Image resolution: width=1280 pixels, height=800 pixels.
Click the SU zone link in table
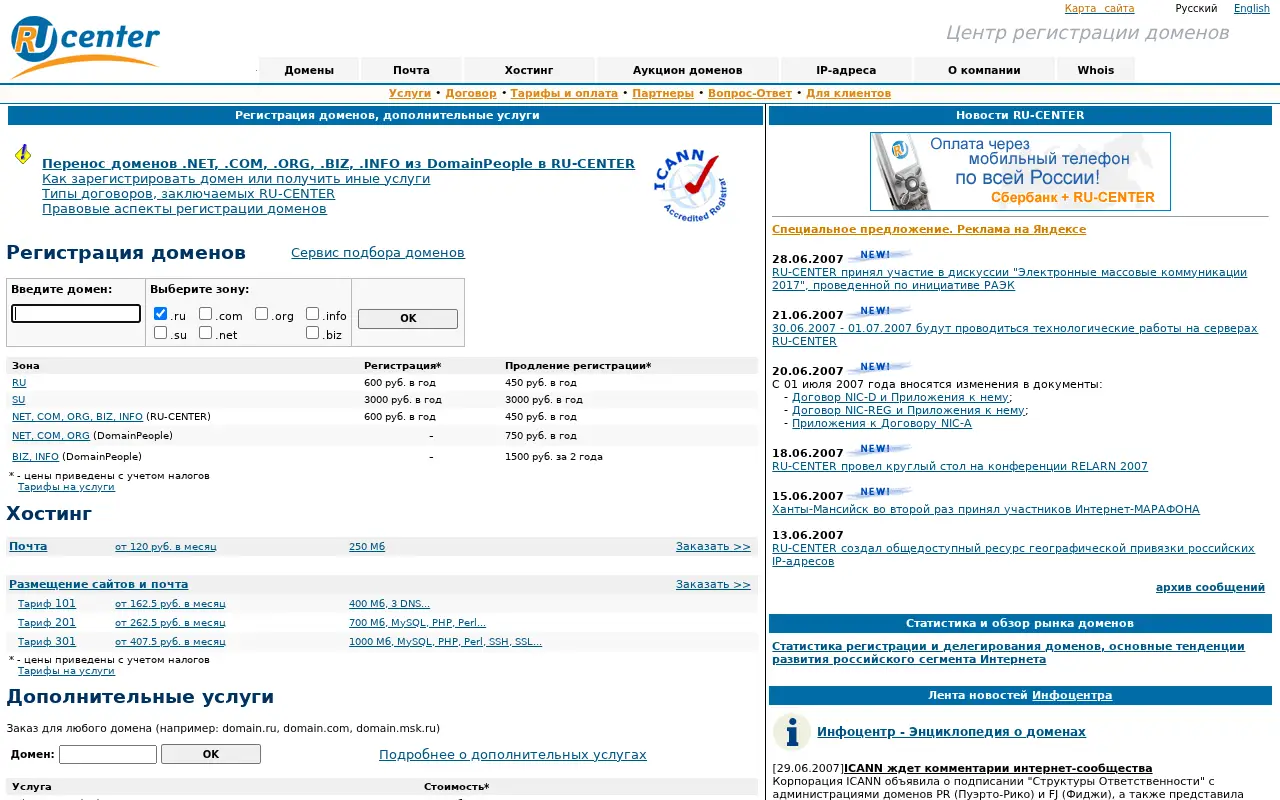pos(18,400)
